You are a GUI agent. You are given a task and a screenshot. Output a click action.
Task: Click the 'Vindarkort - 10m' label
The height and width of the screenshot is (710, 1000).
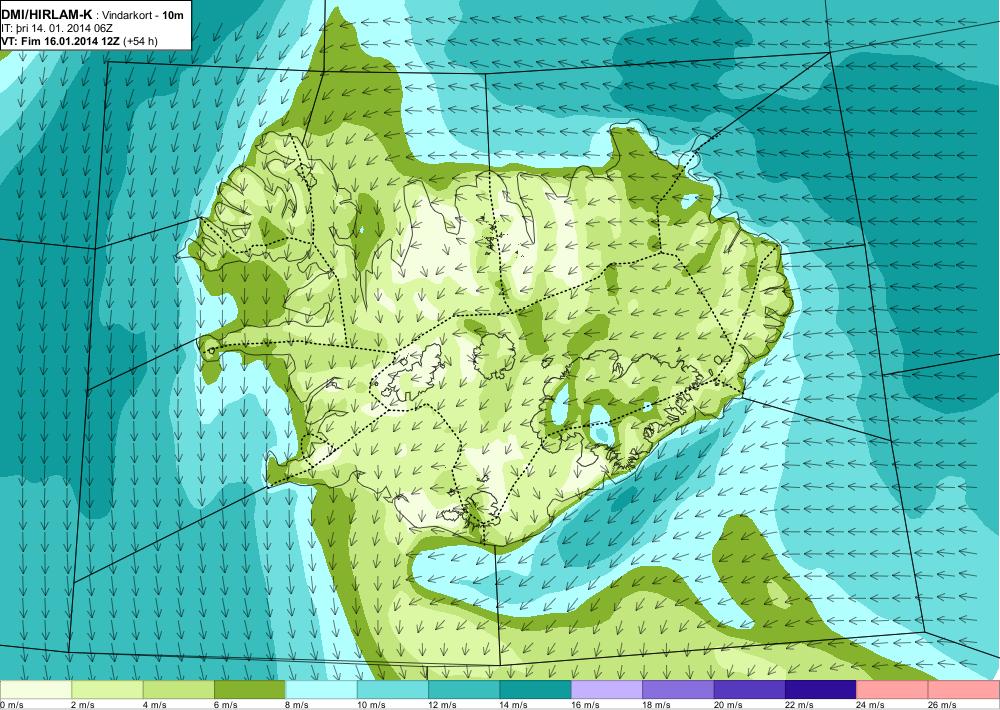coord(143,15)
